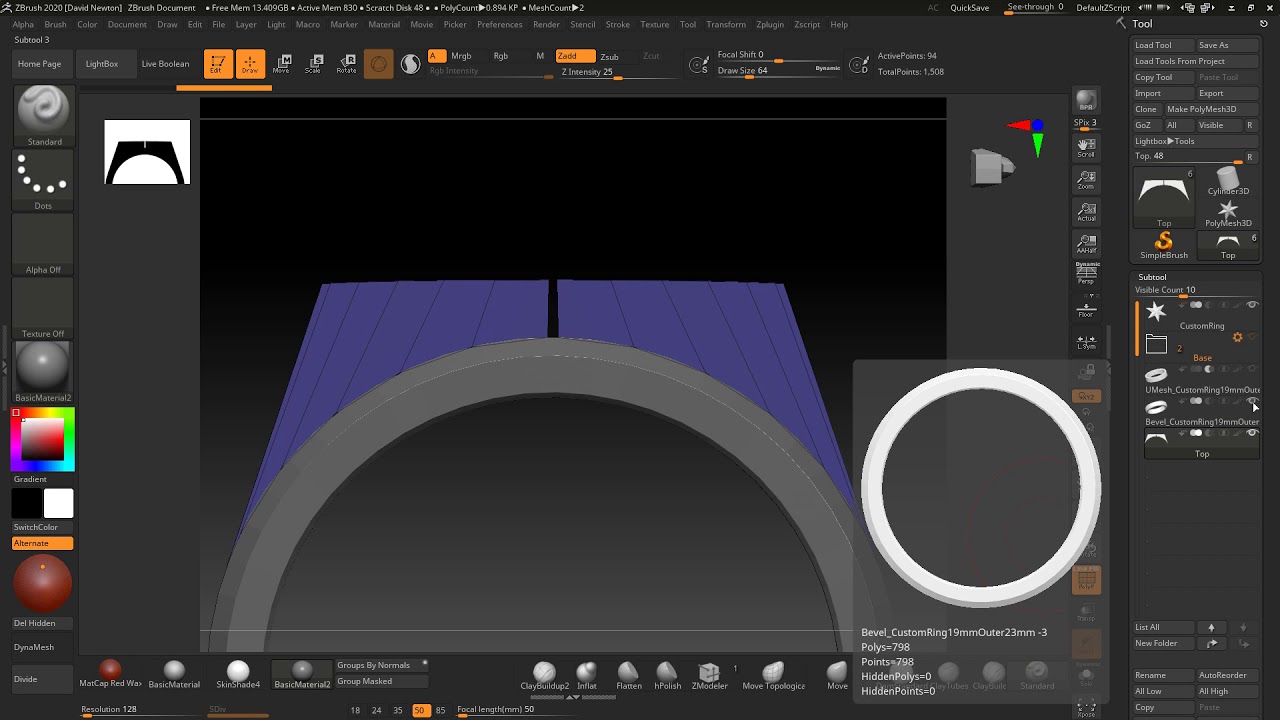Select the ClayBuildup2 brush
The image size is (1280, 720).
(544, 675)
